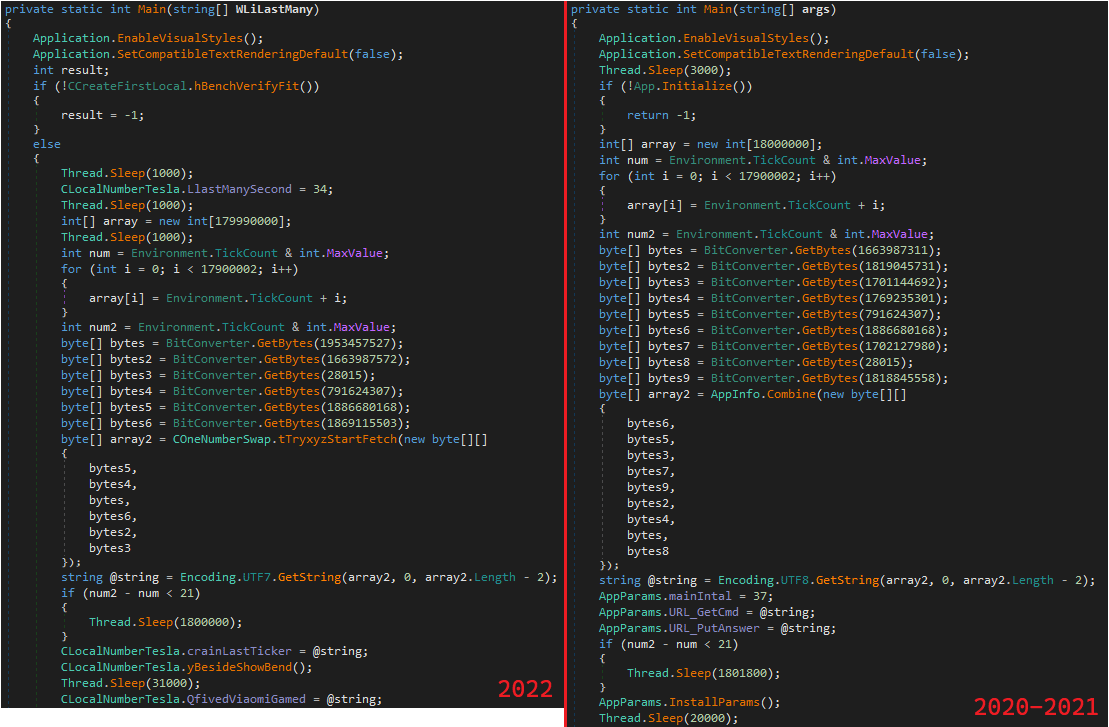This screenshot has height=727, width=1109.
Task: Select the 'return -1;' statement
Action: (661, 115)
